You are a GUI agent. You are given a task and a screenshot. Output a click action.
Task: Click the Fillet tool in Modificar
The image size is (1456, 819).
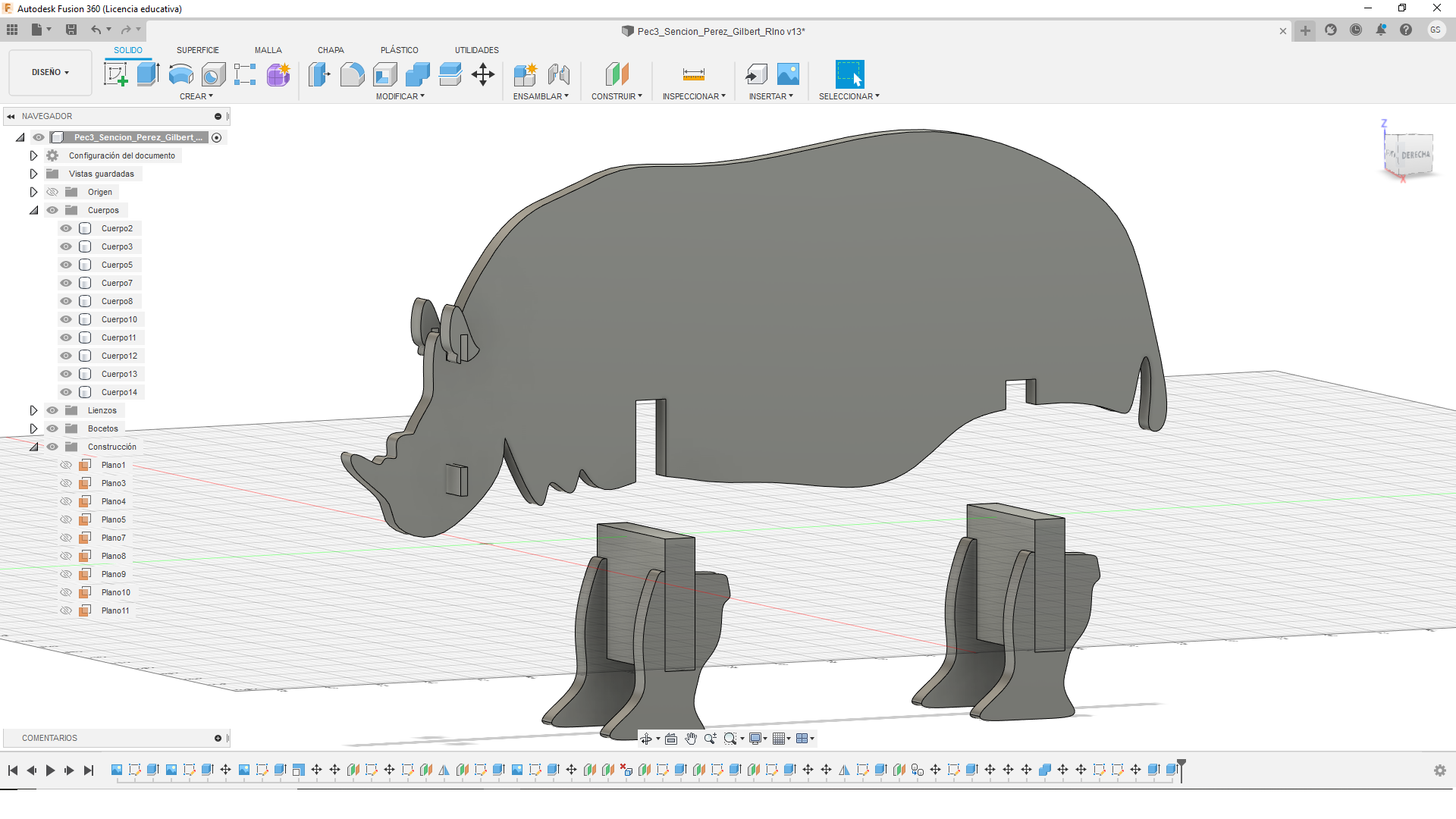352,74
